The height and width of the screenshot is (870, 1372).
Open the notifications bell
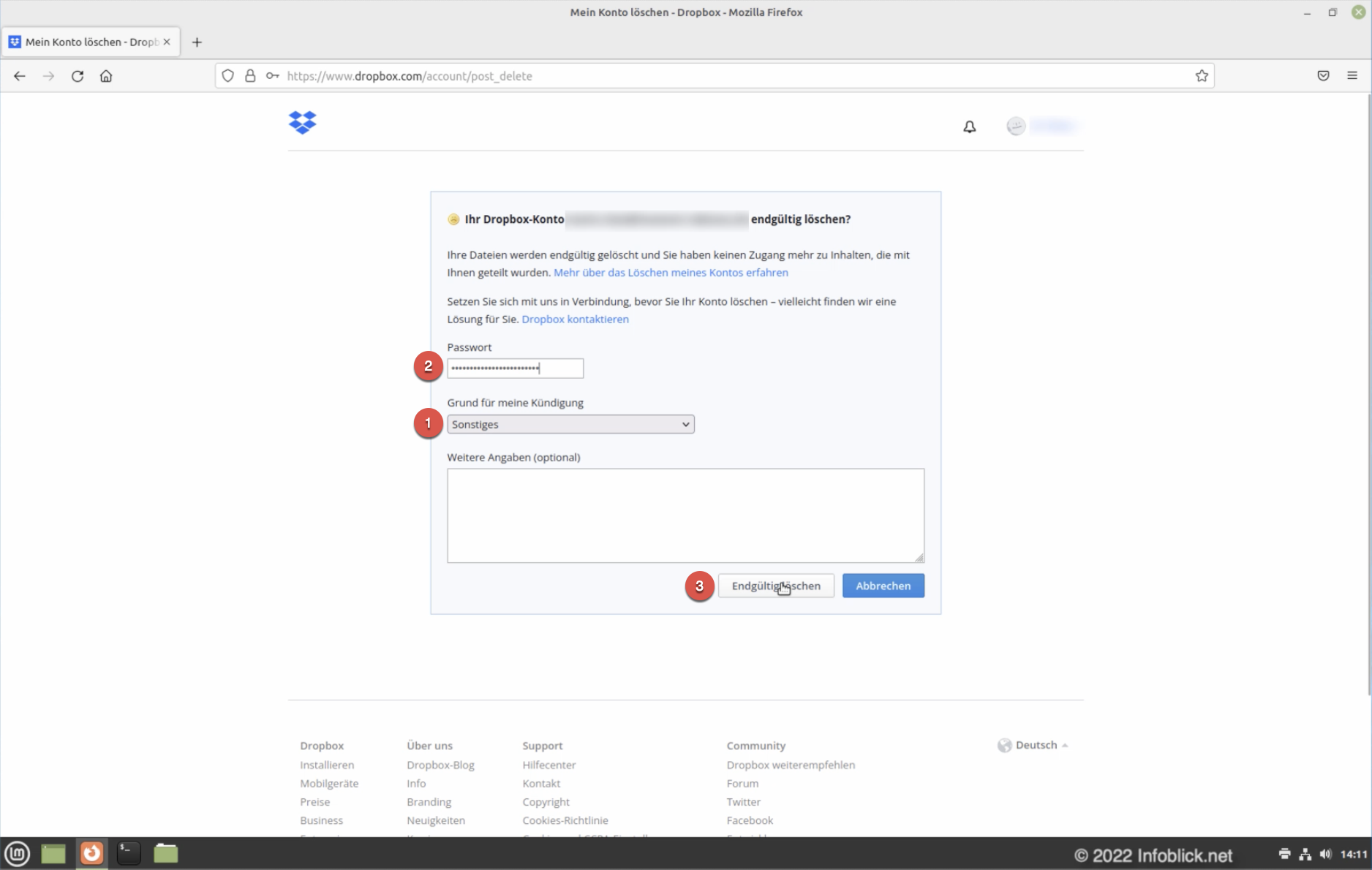pyautogui.click(x=970, y=127)
